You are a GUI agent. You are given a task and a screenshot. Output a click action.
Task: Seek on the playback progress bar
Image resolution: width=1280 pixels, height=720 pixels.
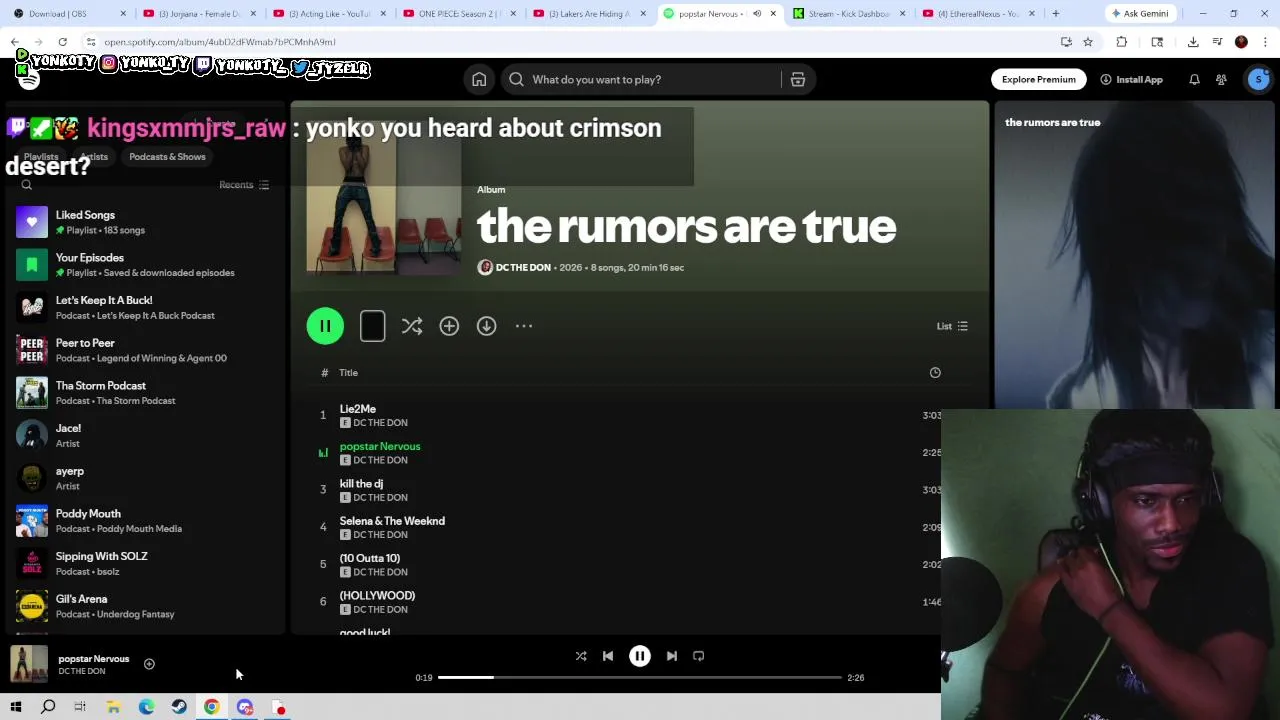(x=640, y=677)
